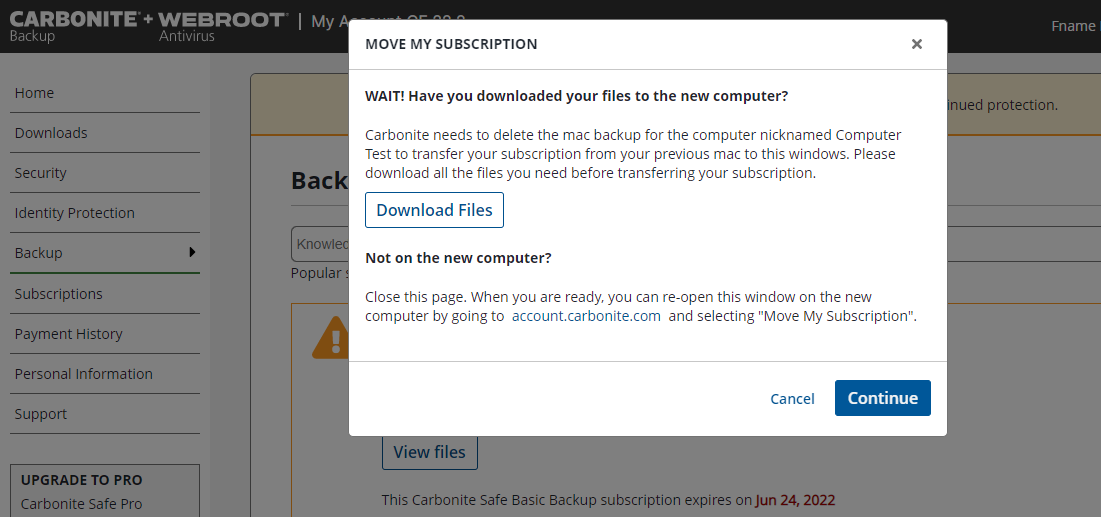Viewport: 1101px width, 517px height.
Task: Click the orange warning triangle icon
Action: [330, 339]
